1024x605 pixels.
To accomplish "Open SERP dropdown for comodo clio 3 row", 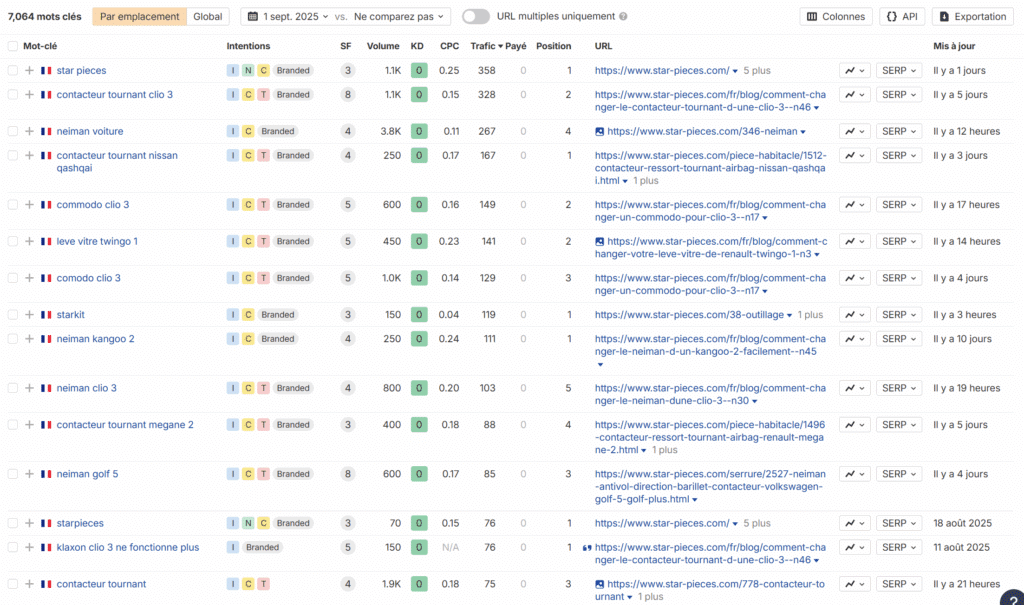I will [x=899, y=278].
